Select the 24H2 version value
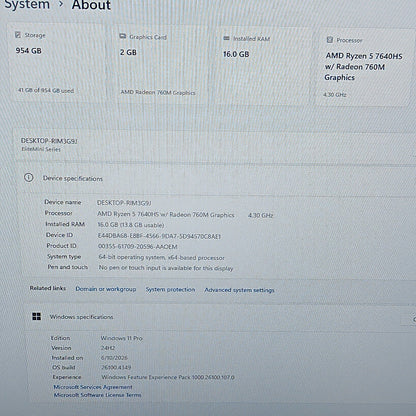416x416 pixels. point(108,348)
